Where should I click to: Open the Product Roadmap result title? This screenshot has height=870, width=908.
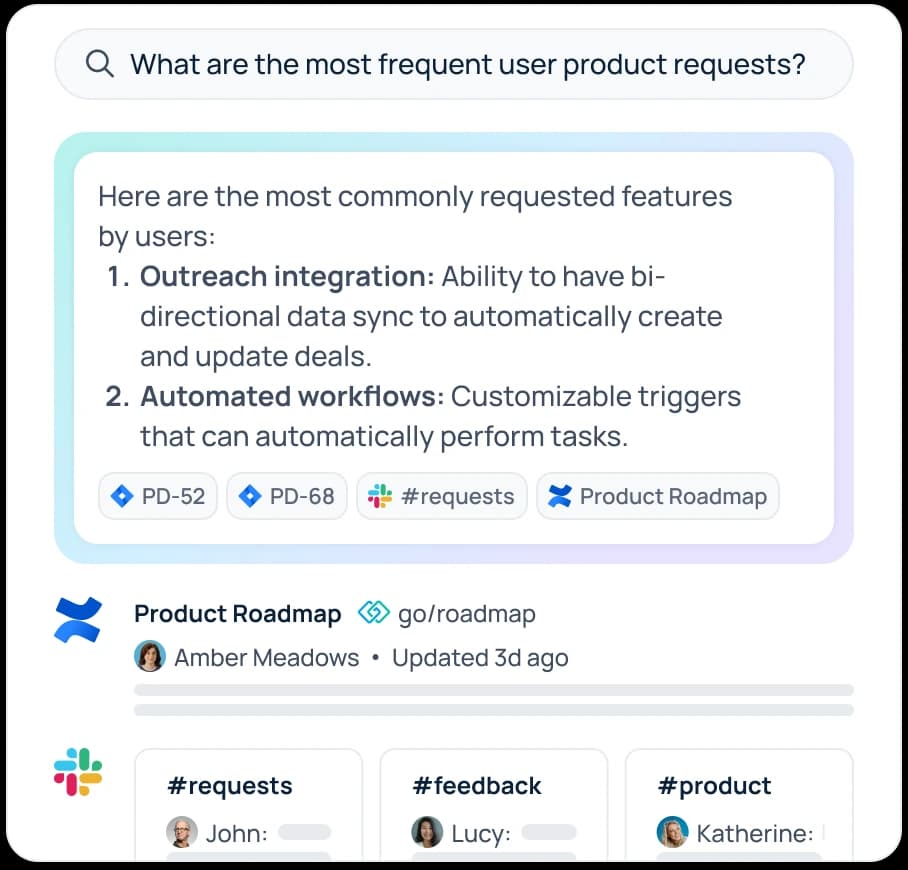[x=237, y=614]
